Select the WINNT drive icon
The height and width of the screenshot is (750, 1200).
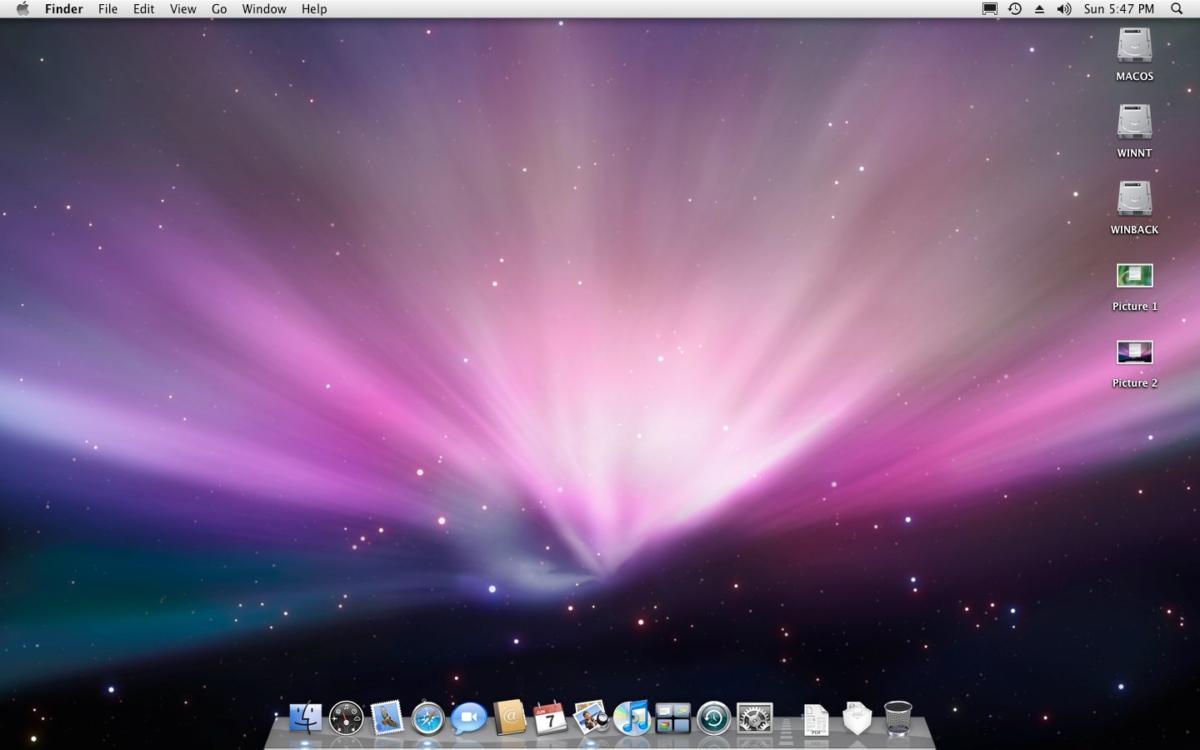(x=1135, y=122)
